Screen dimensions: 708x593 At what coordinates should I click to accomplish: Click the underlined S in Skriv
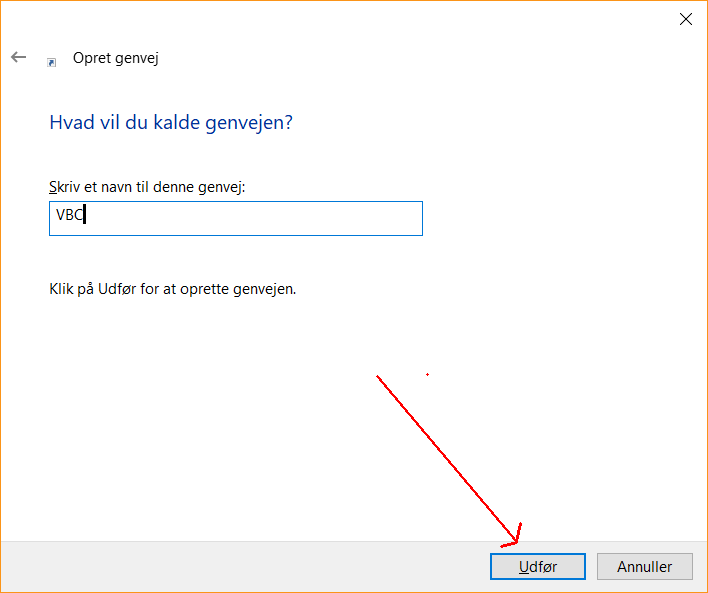pyautogui.click(x=53, y=187)
